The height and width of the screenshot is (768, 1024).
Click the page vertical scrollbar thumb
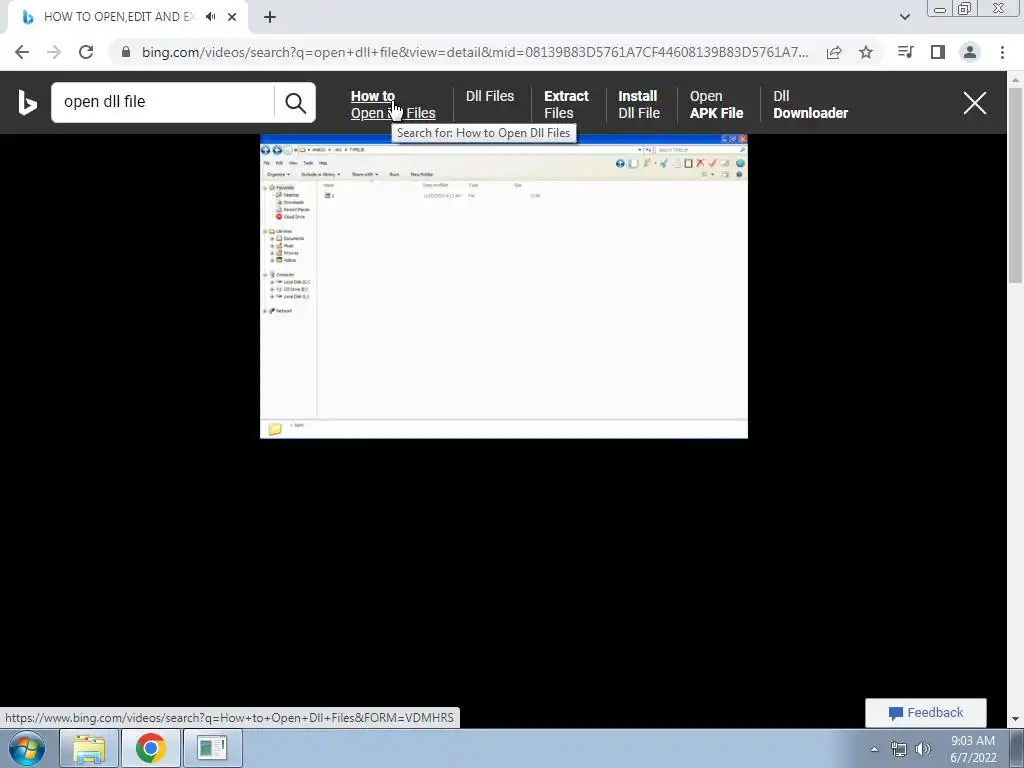click(1015, 185)
